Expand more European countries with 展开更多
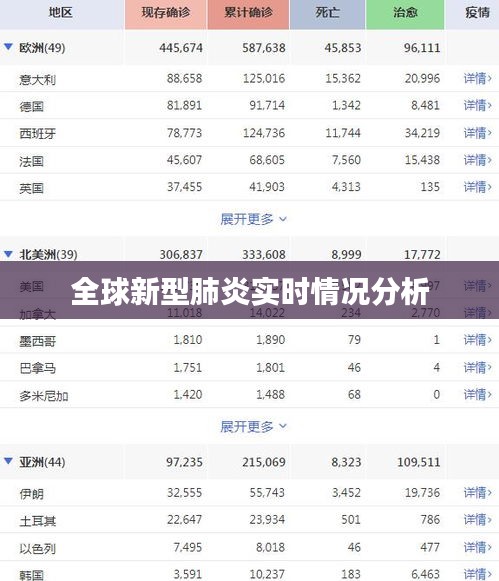This screenshot has height=581, width=499. click(x=253, y=219)
